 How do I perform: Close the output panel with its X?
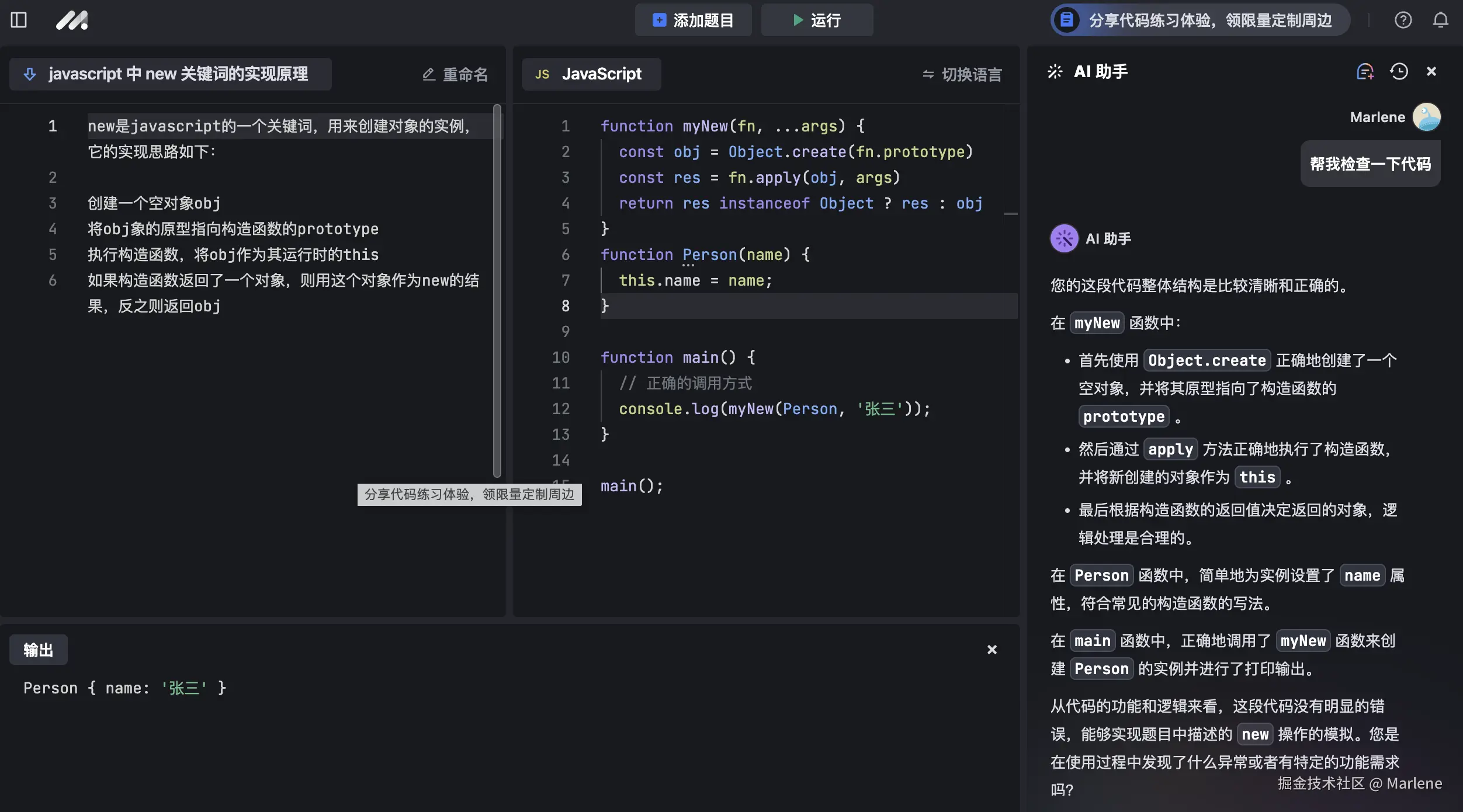(x=990, y=649)
